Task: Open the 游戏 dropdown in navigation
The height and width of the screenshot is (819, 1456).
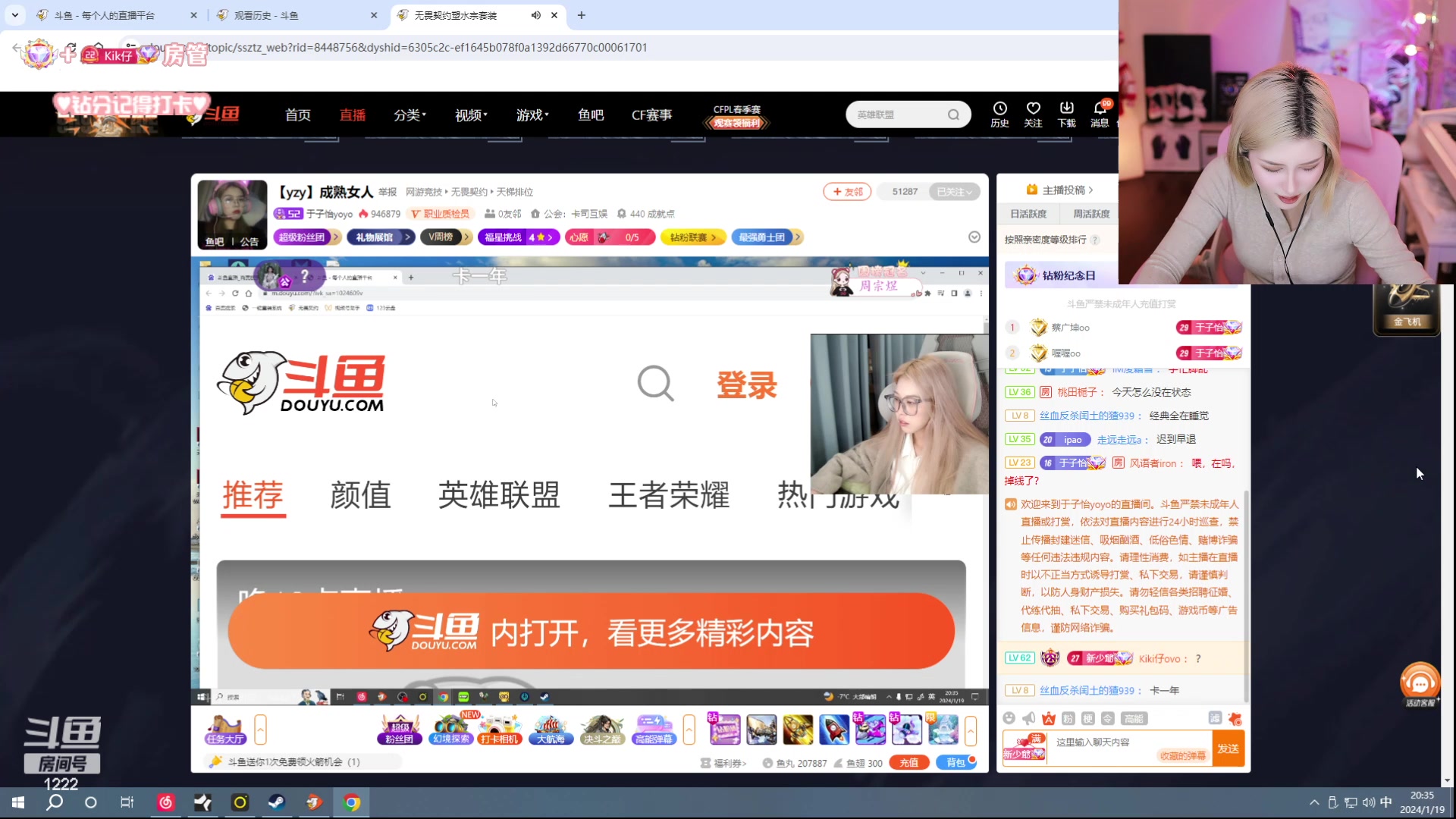Action: [x=532, y=115]
